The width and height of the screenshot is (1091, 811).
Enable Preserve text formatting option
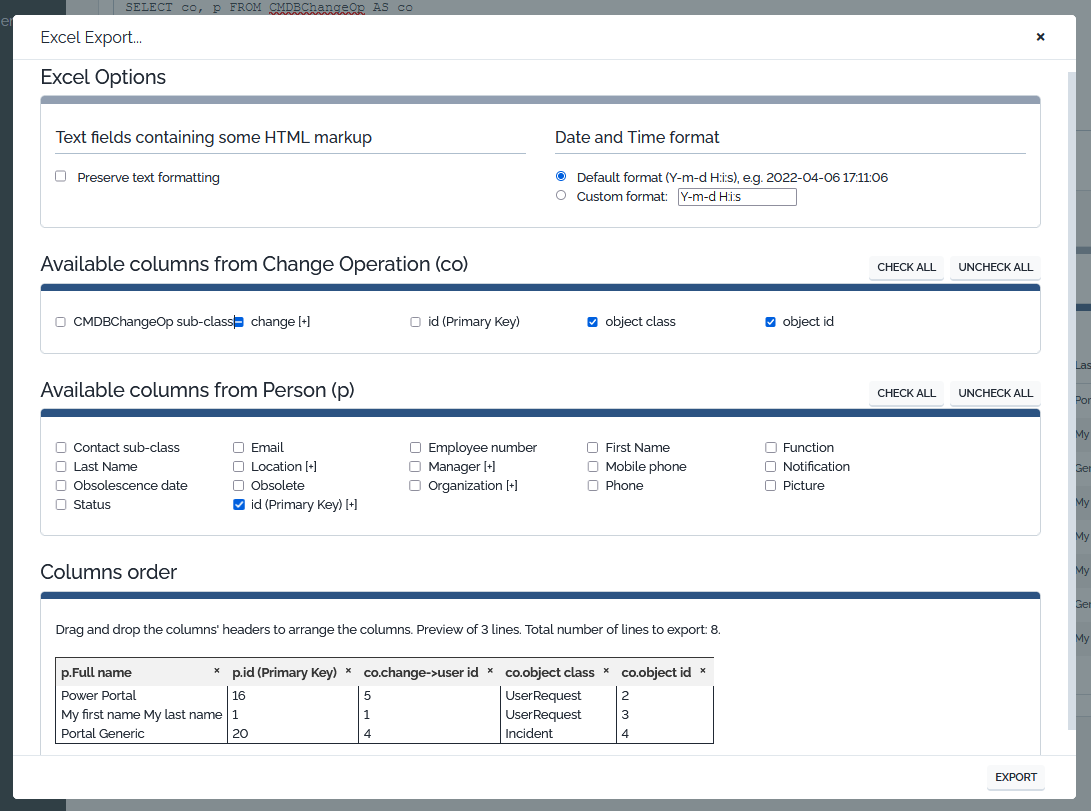pos(61,177)
